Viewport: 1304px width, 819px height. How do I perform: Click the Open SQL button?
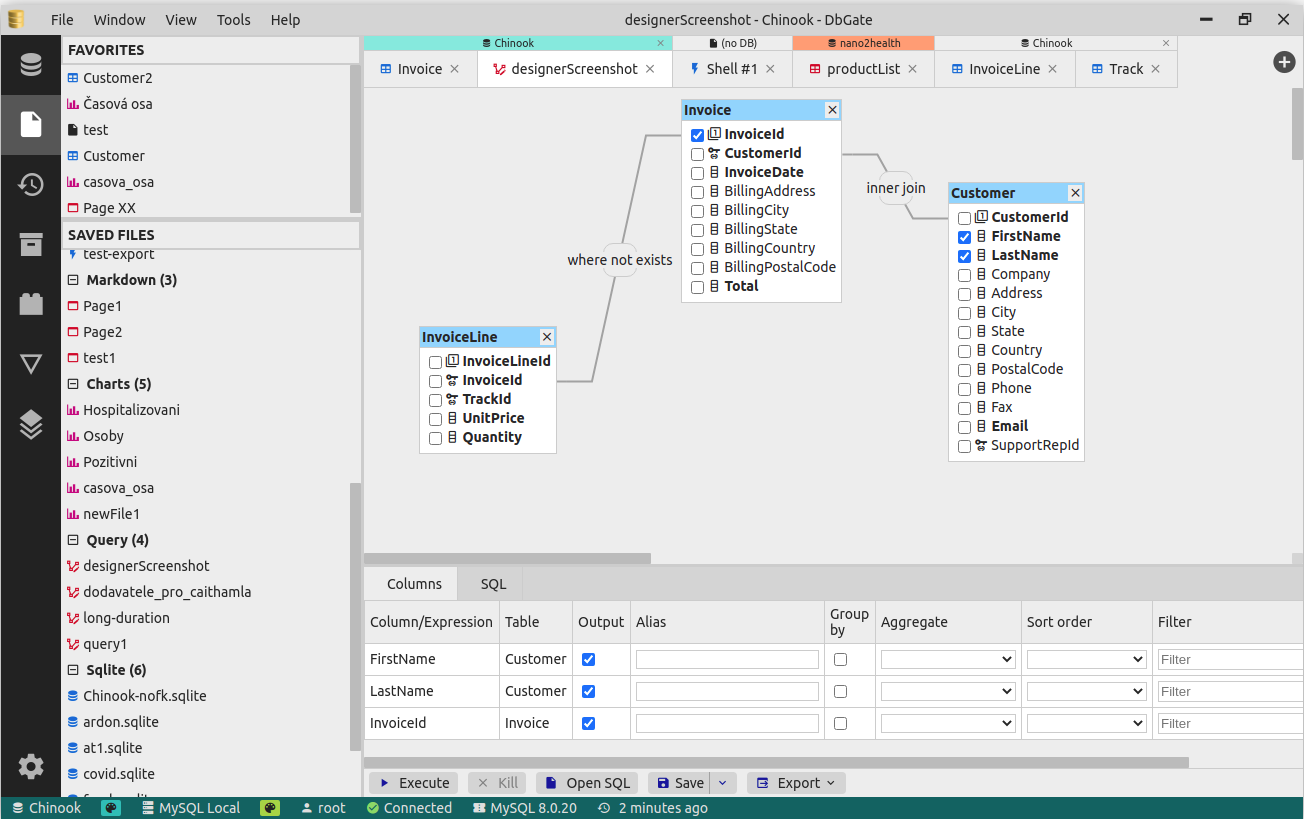point(588,783)
